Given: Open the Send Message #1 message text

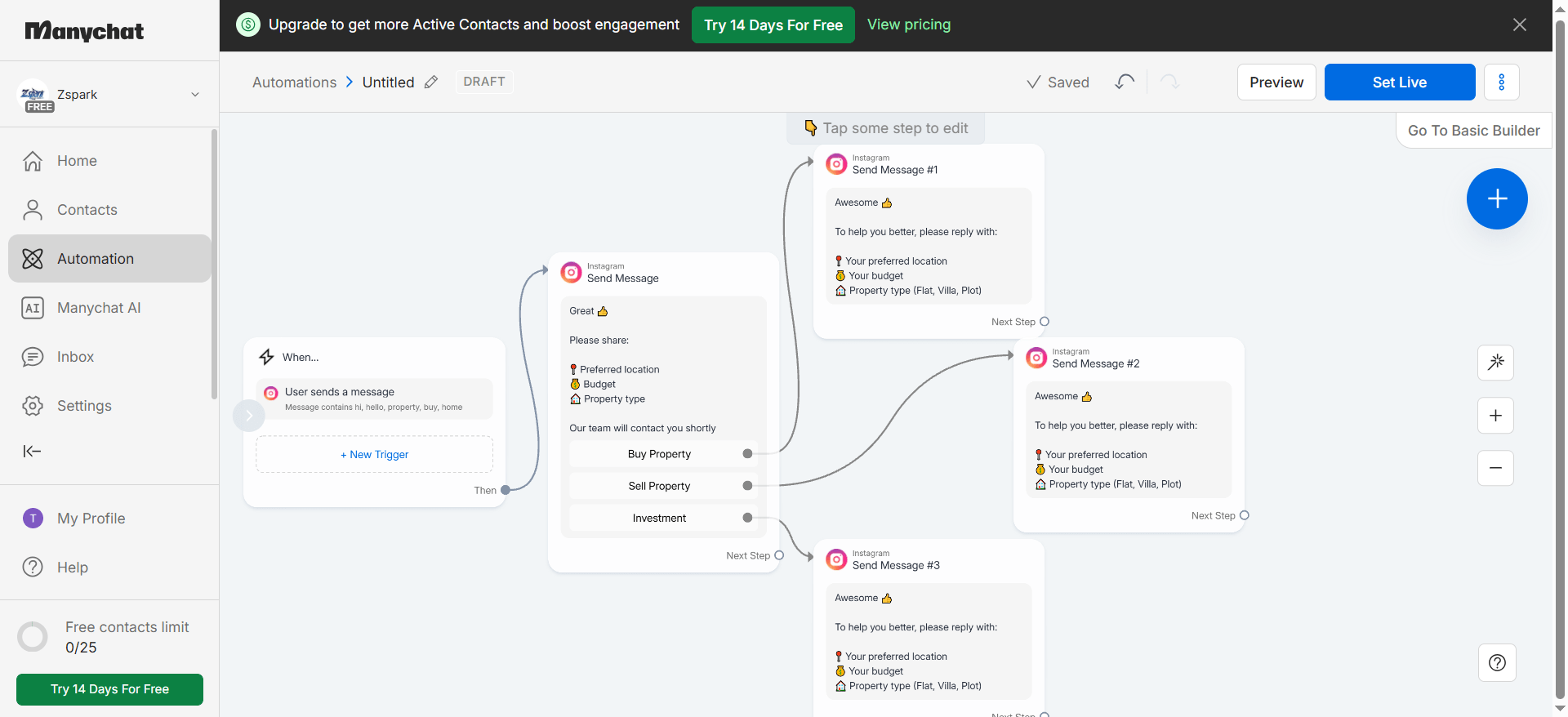Looking at the screenshot, I should click(929, 246).
